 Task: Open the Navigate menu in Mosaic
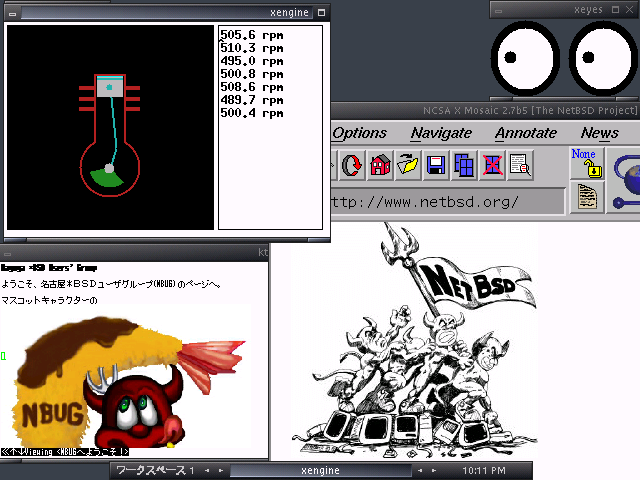(x=441, y=133)
